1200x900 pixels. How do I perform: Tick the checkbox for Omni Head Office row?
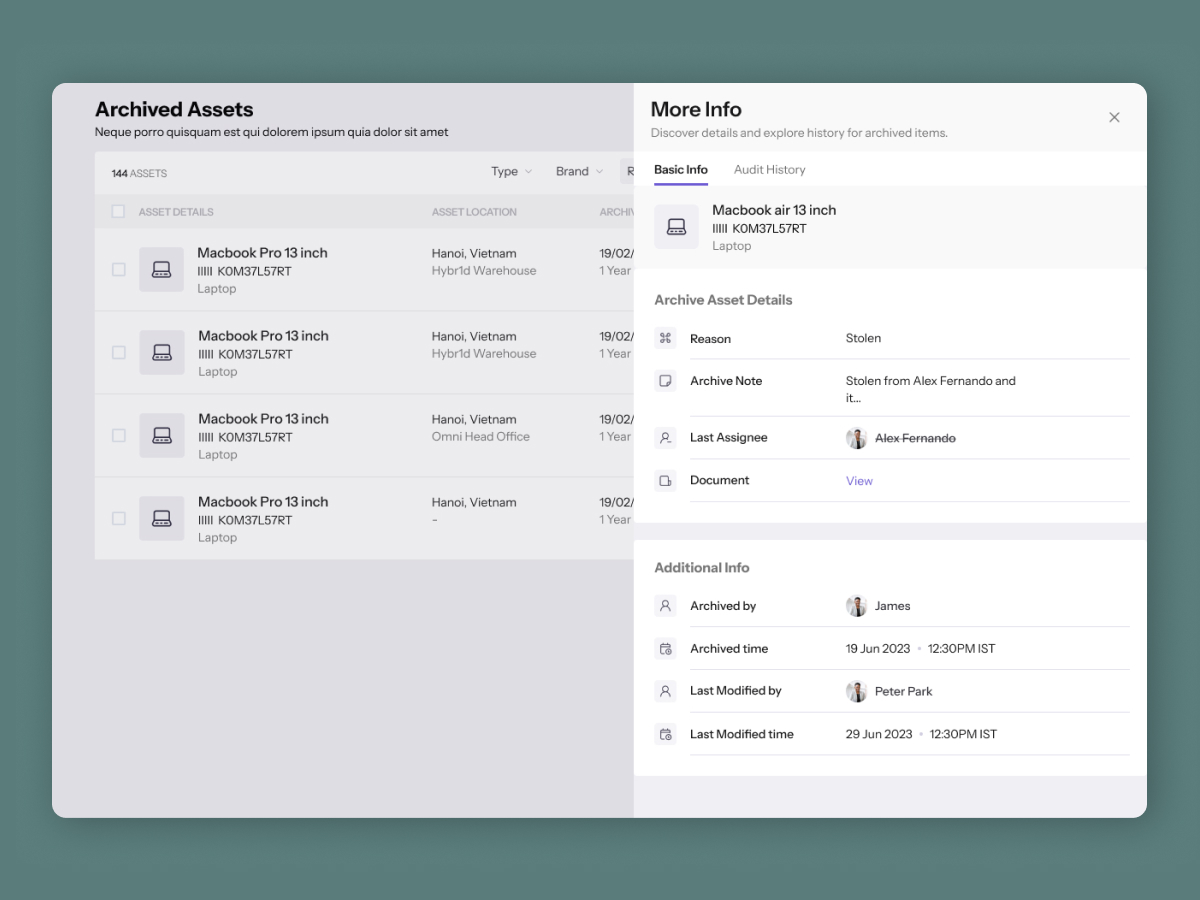click(x=118, y=436)
